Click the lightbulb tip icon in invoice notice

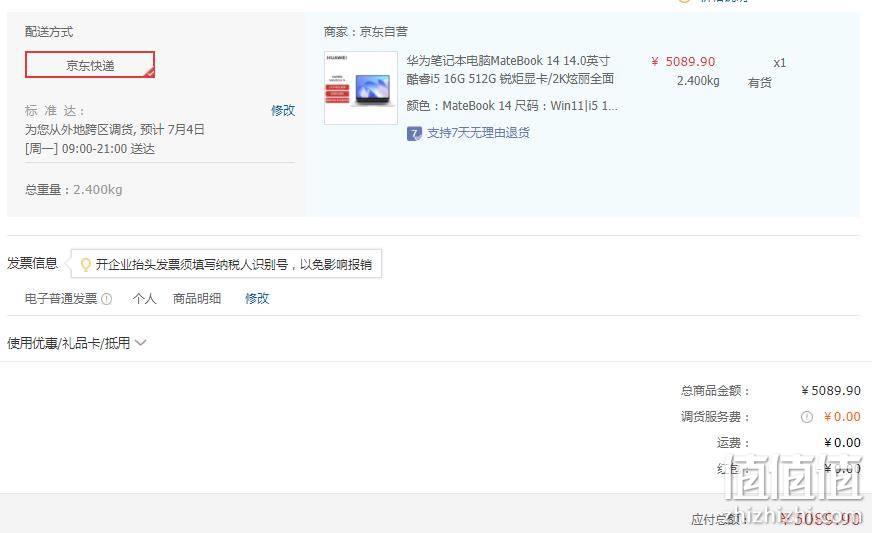[86, 264]
